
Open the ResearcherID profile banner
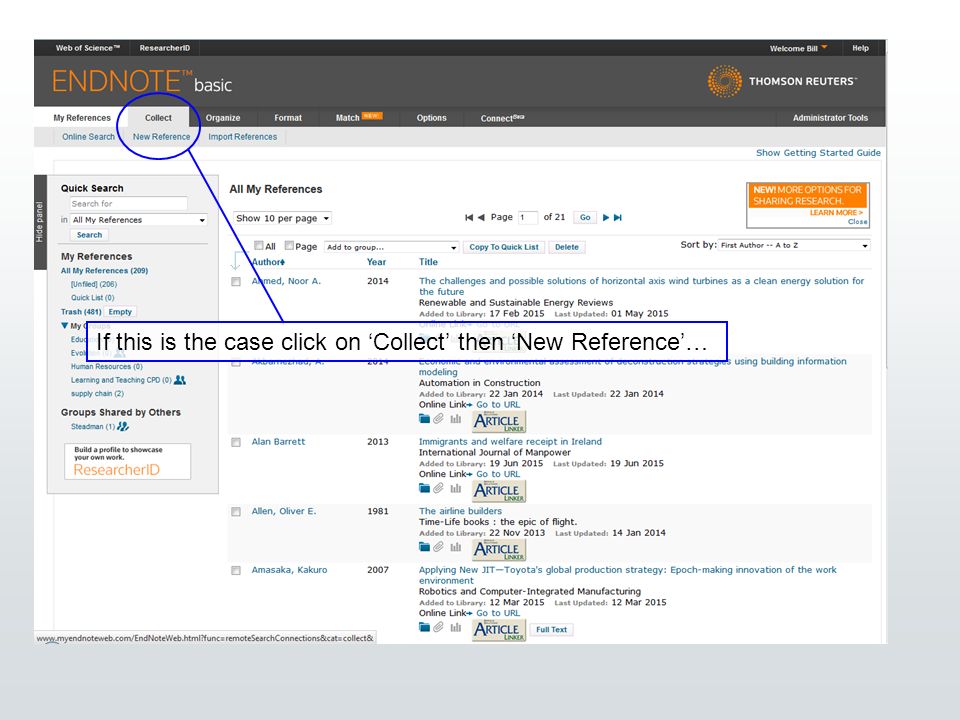(127, 461)
